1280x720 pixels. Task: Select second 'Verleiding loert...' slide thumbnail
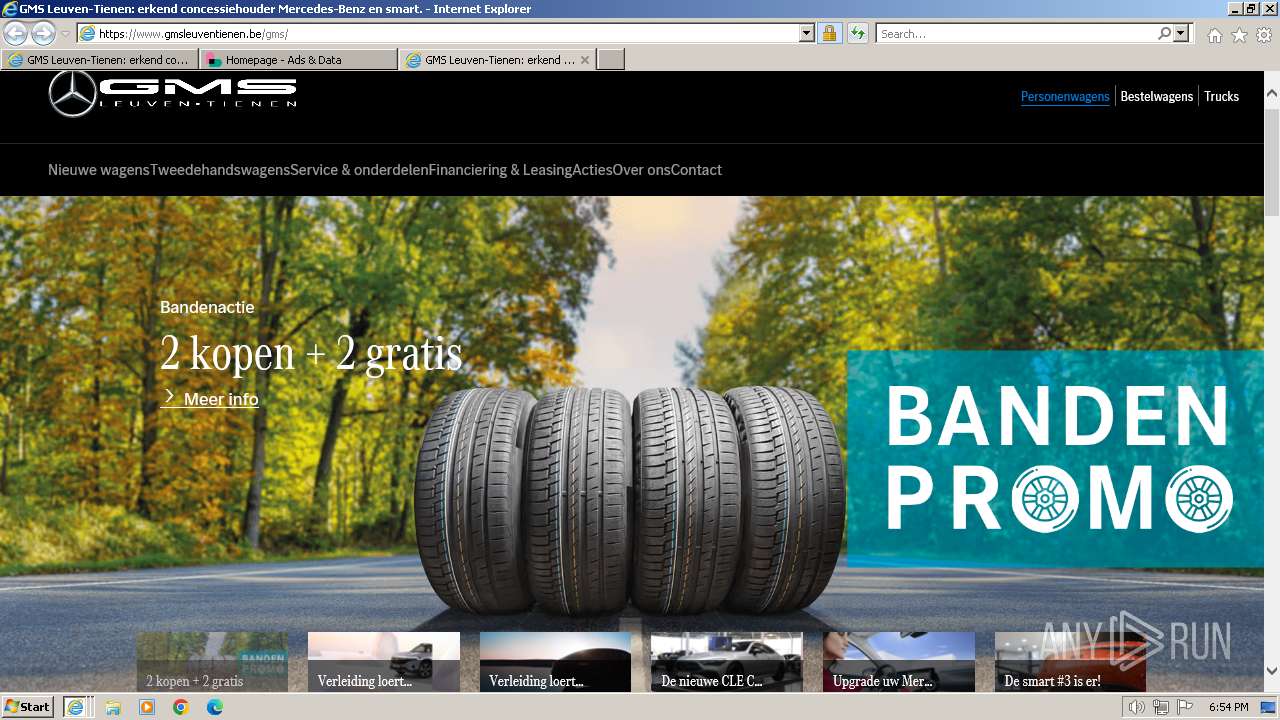(x=555, y=662)
